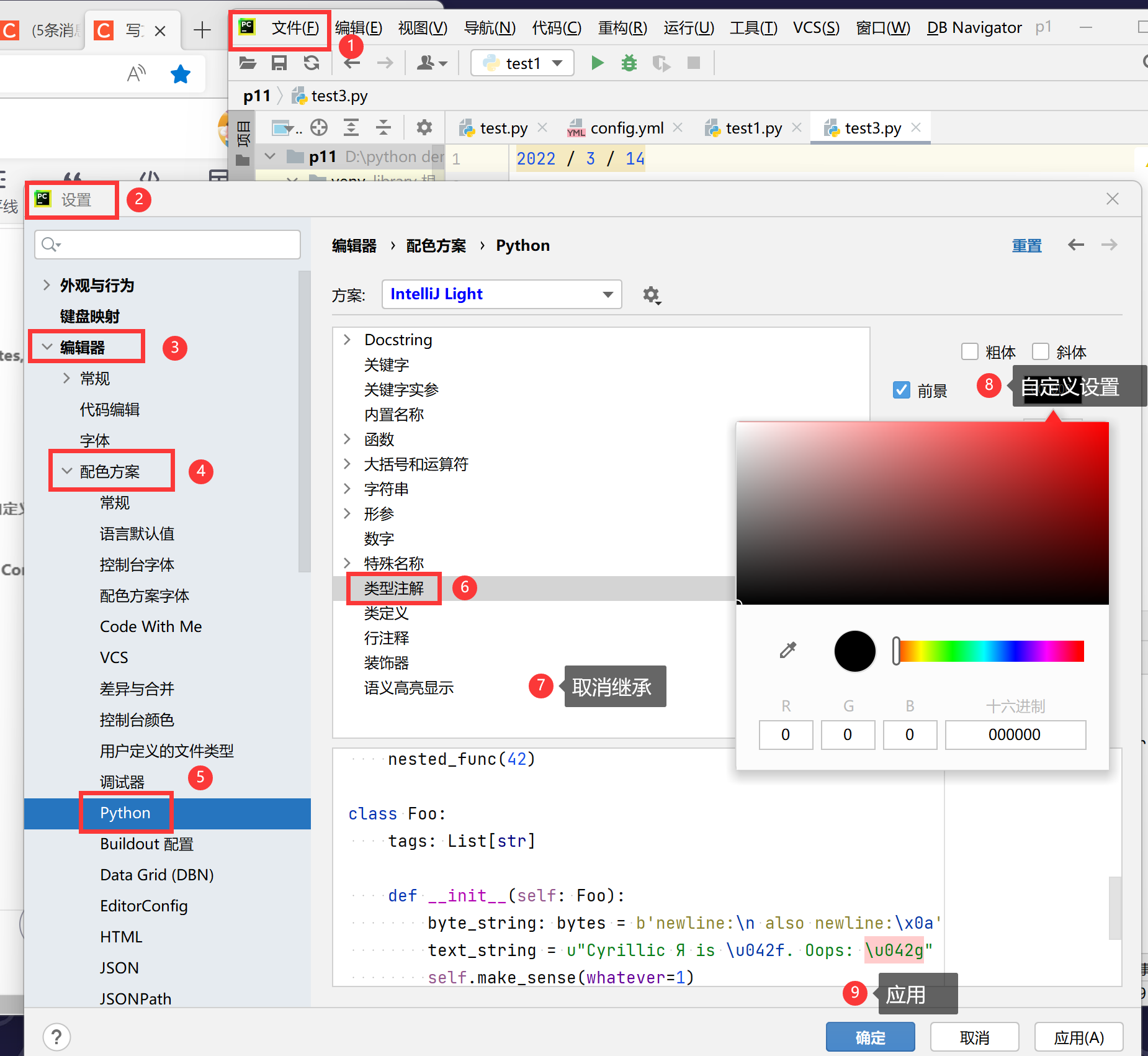Click the help question mark button
The image size is (1148, 1056).
point(56,1037)
